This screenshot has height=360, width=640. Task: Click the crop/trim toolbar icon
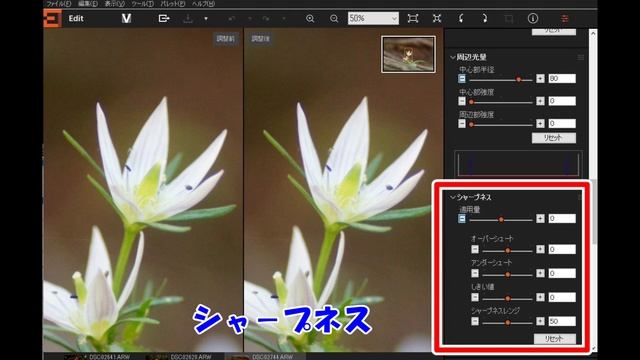[x=509, y=18]
